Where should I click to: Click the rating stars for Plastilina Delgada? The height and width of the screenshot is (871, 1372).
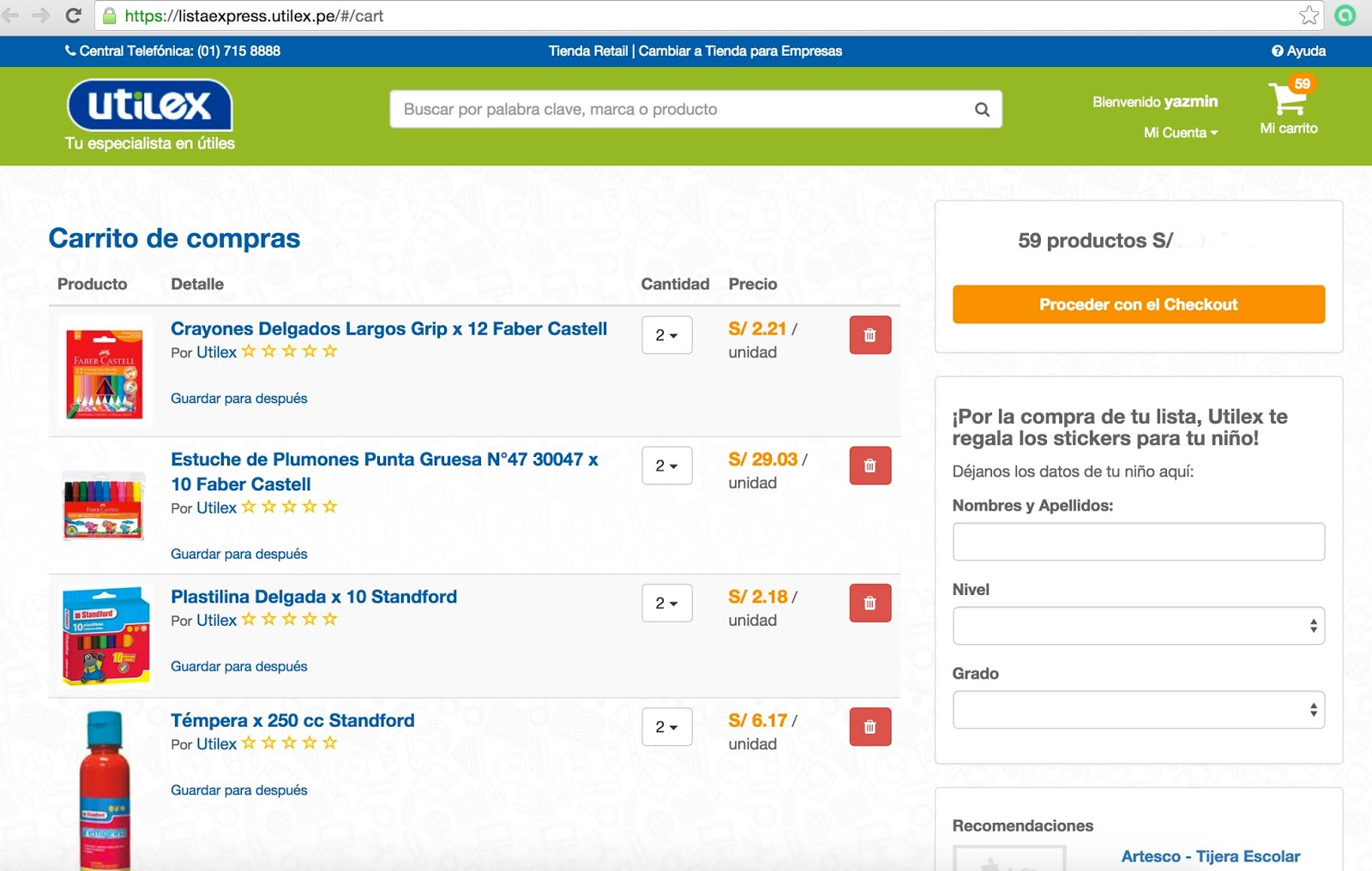[289, 619]
